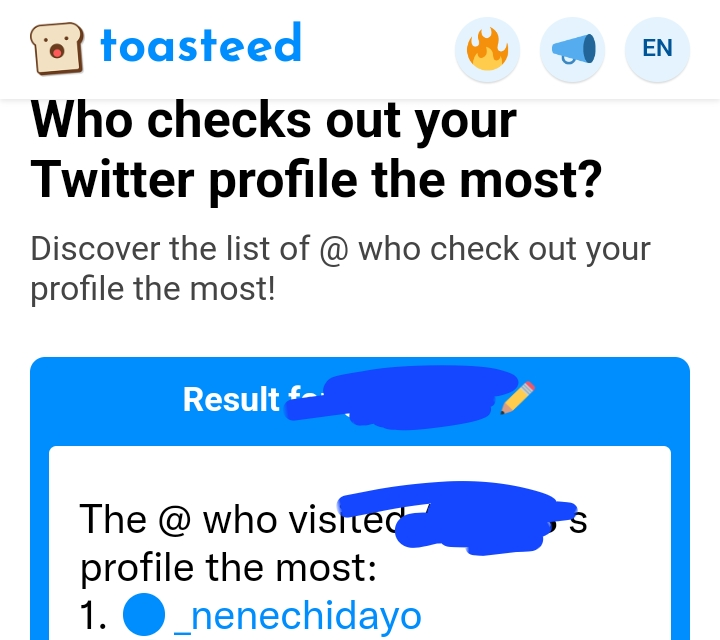Open the _nenechidayo profile link

(298, 616)
